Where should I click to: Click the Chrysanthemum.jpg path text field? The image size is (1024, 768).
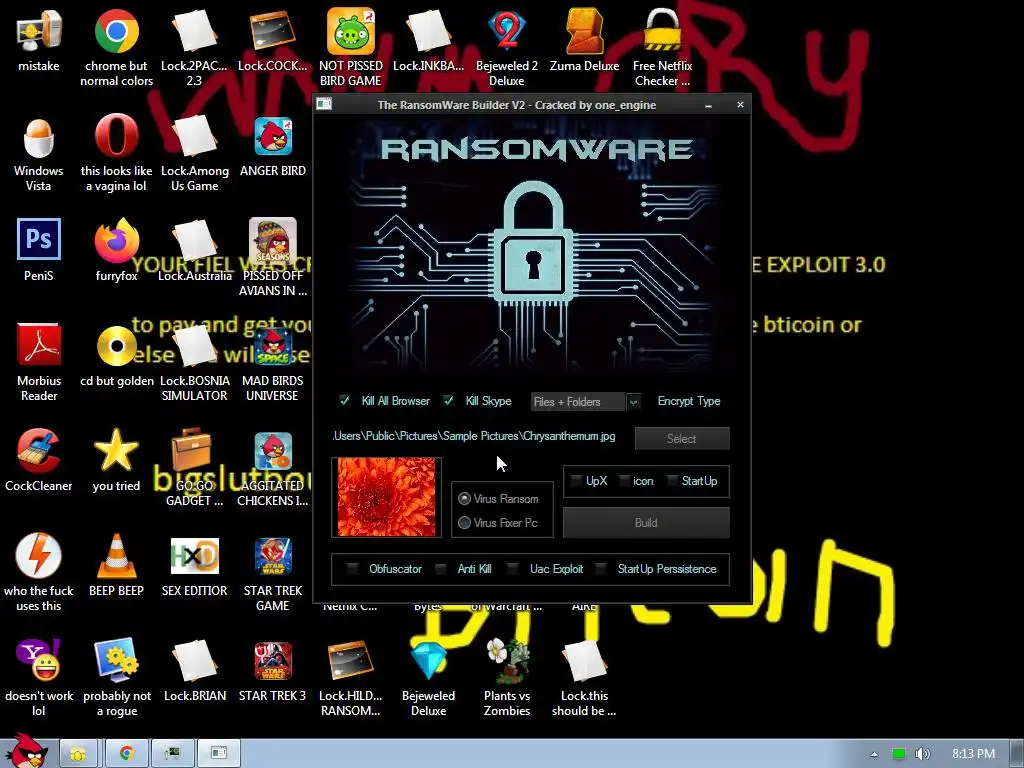pos(474,436)
